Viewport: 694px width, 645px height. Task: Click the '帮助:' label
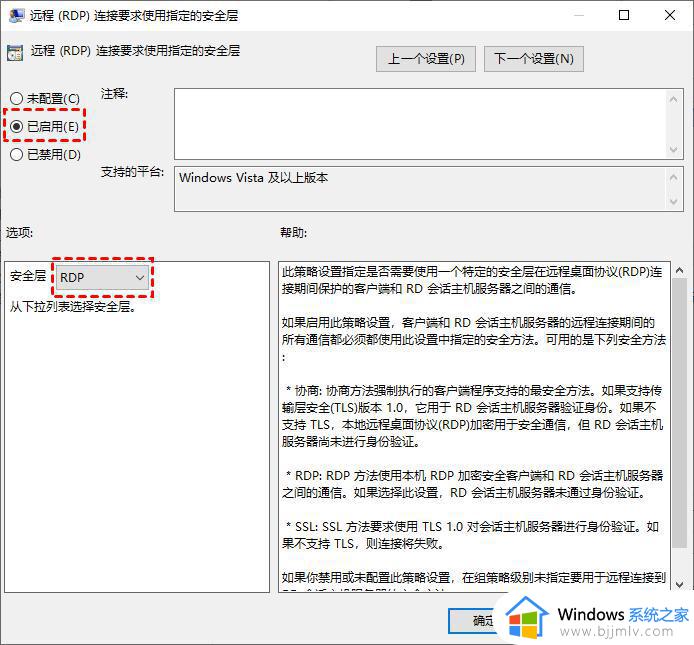tap(293, 232)
